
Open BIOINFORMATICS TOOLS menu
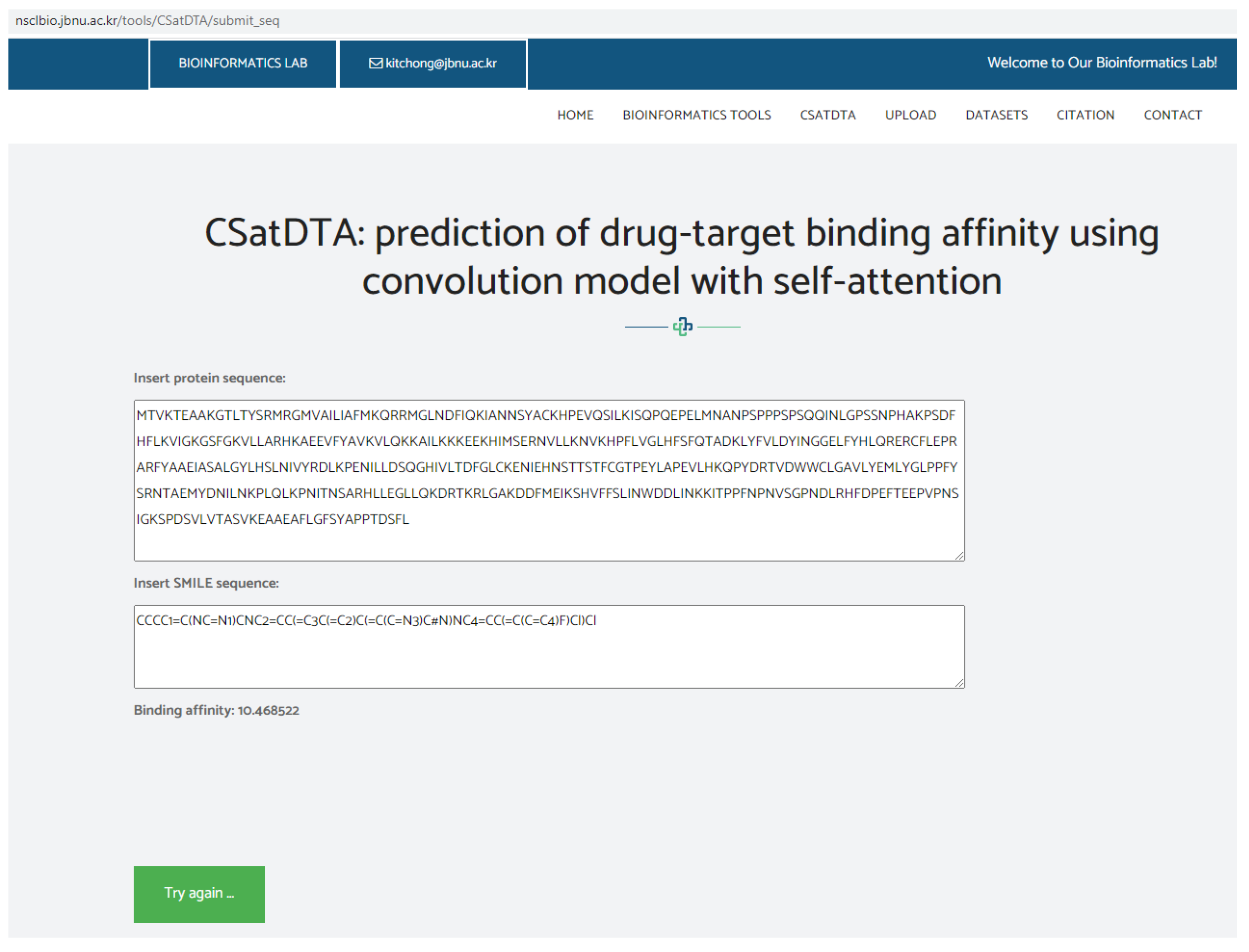697,115
